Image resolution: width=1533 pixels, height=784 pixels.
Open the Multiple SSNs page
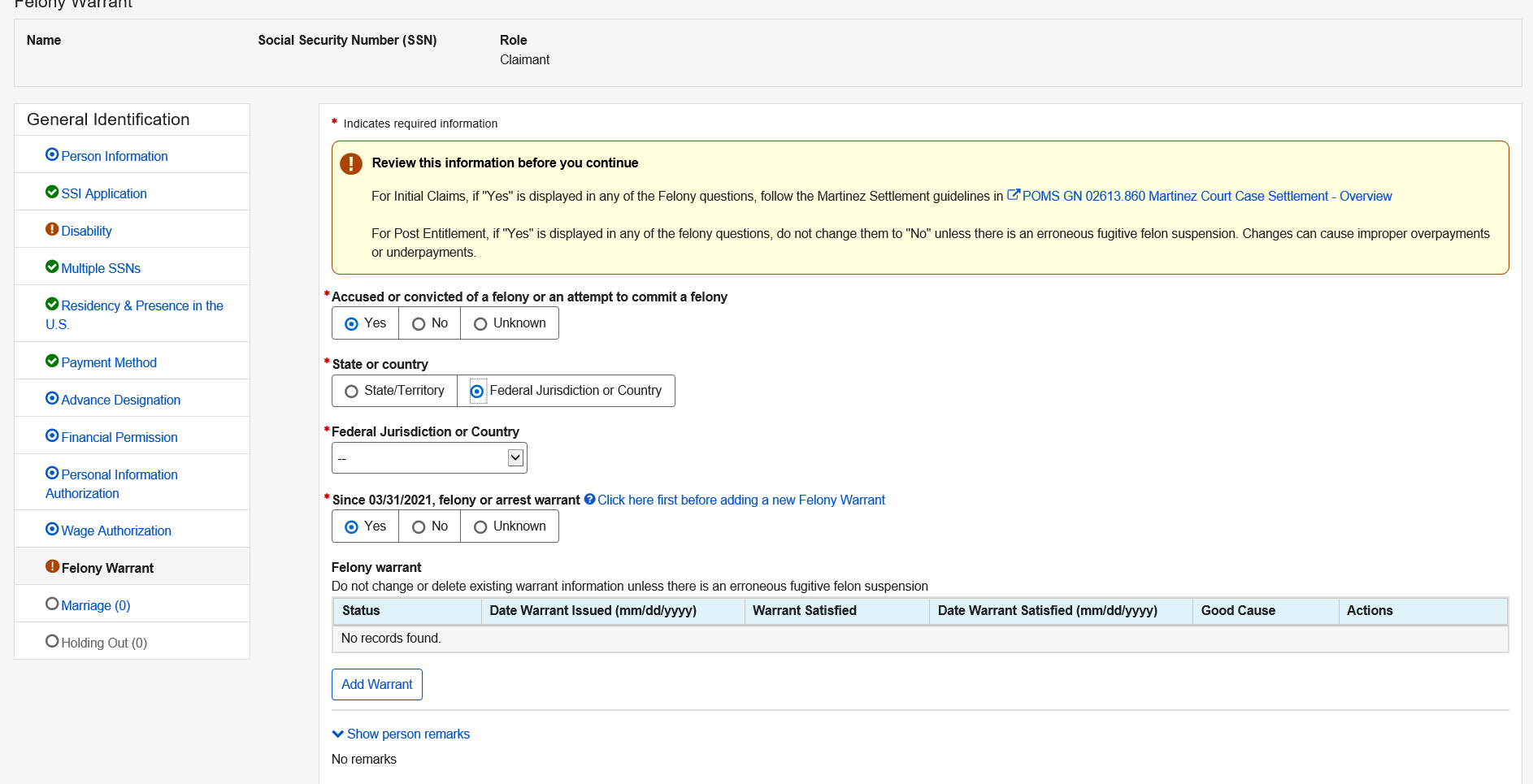(101, 268)
